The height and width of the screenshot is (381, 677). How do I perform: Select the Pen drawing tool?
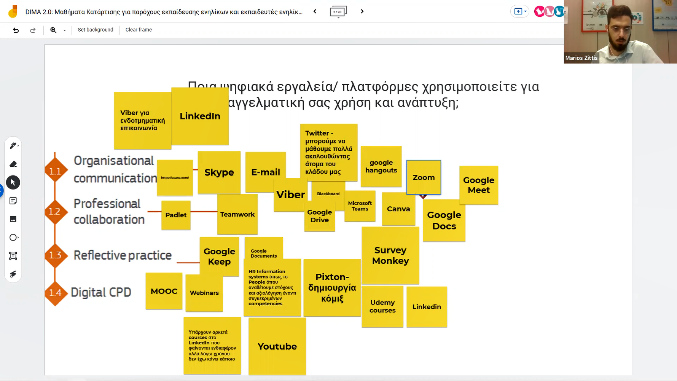(13, 146)
